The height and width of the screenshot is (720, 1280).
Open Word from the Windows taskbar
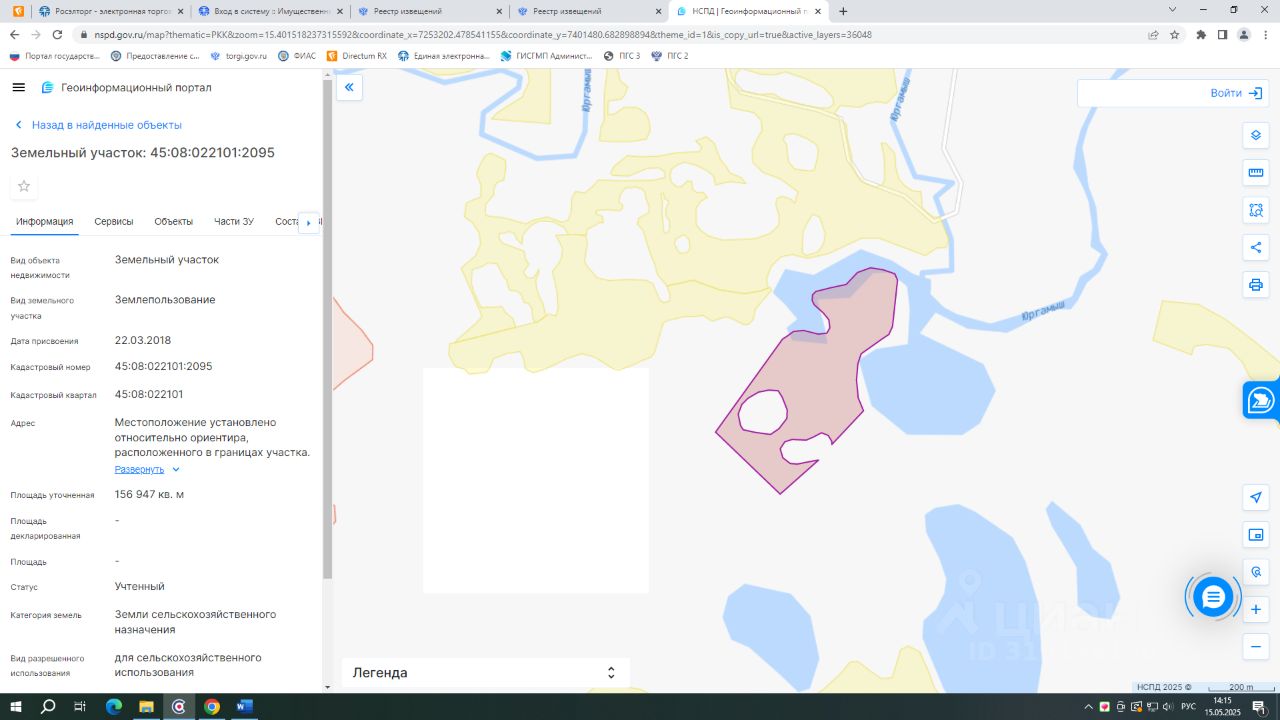pos(244,706)
